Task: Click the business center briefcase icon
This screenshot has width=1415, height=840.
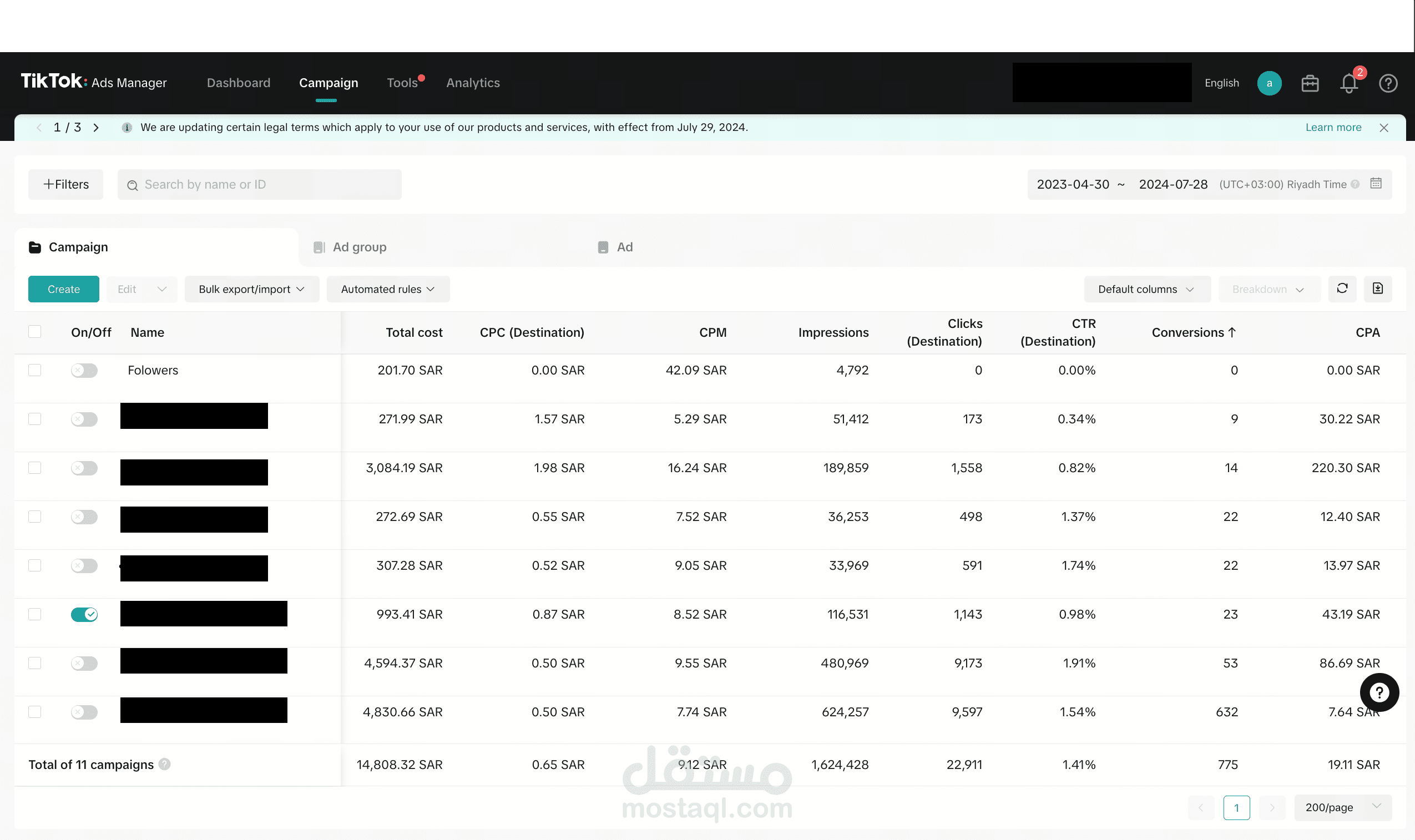Action: tap(1310, 84)
